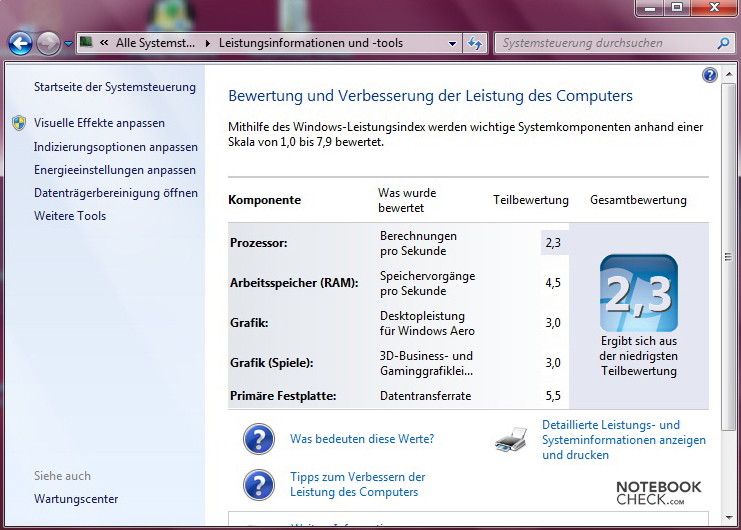Image resolution: width=741 pixels, height=530 pixels.
Task: Select the 'Primäre Festplatte:' row label
Action: pos(283,396)
